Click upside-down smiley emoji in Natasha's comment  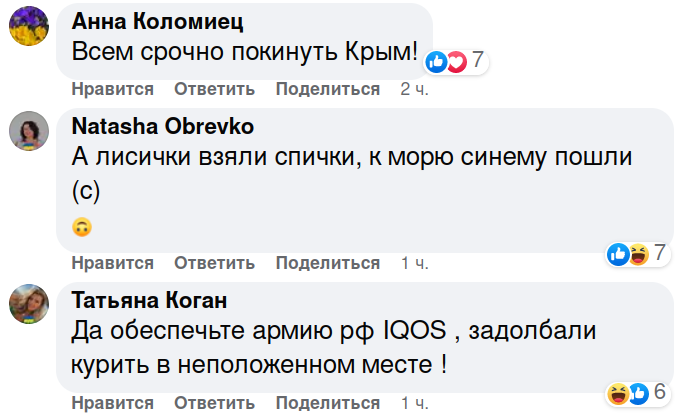click(x=82, y=227)
